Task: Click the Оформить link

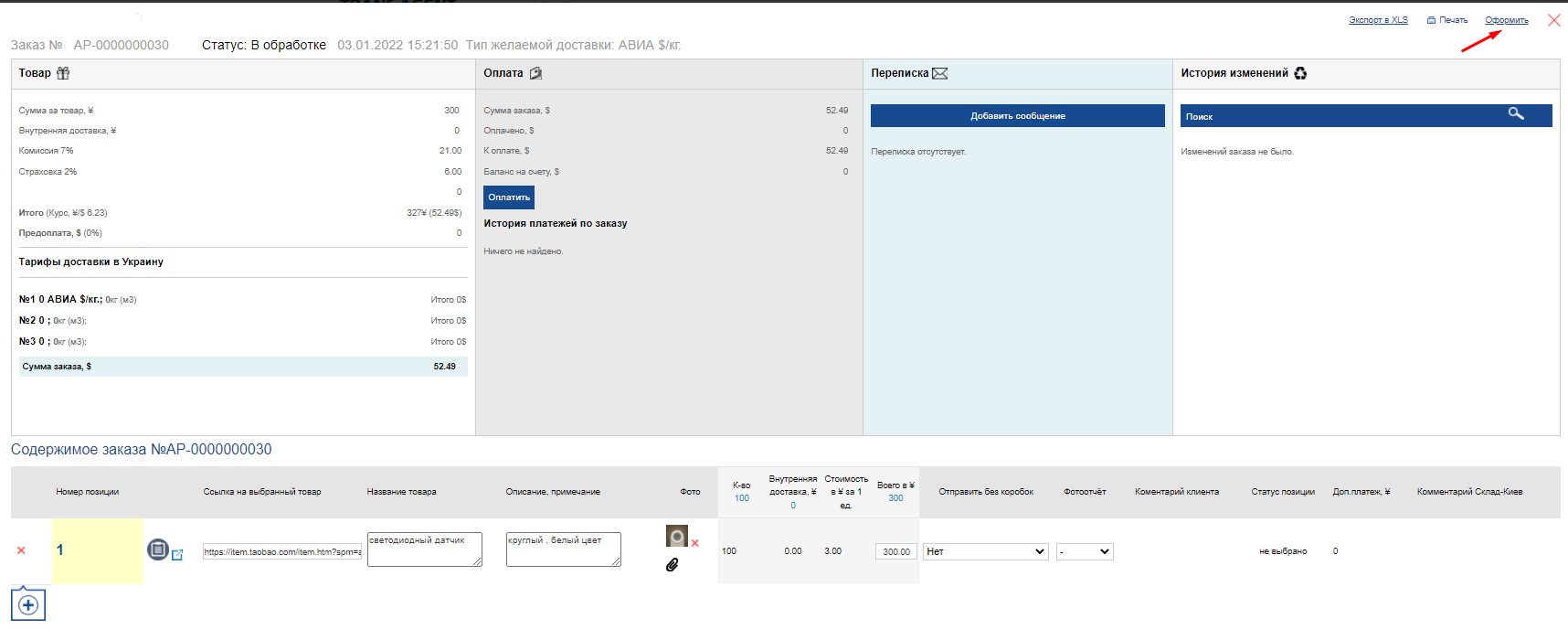Action: click(x=1507, y=20)
